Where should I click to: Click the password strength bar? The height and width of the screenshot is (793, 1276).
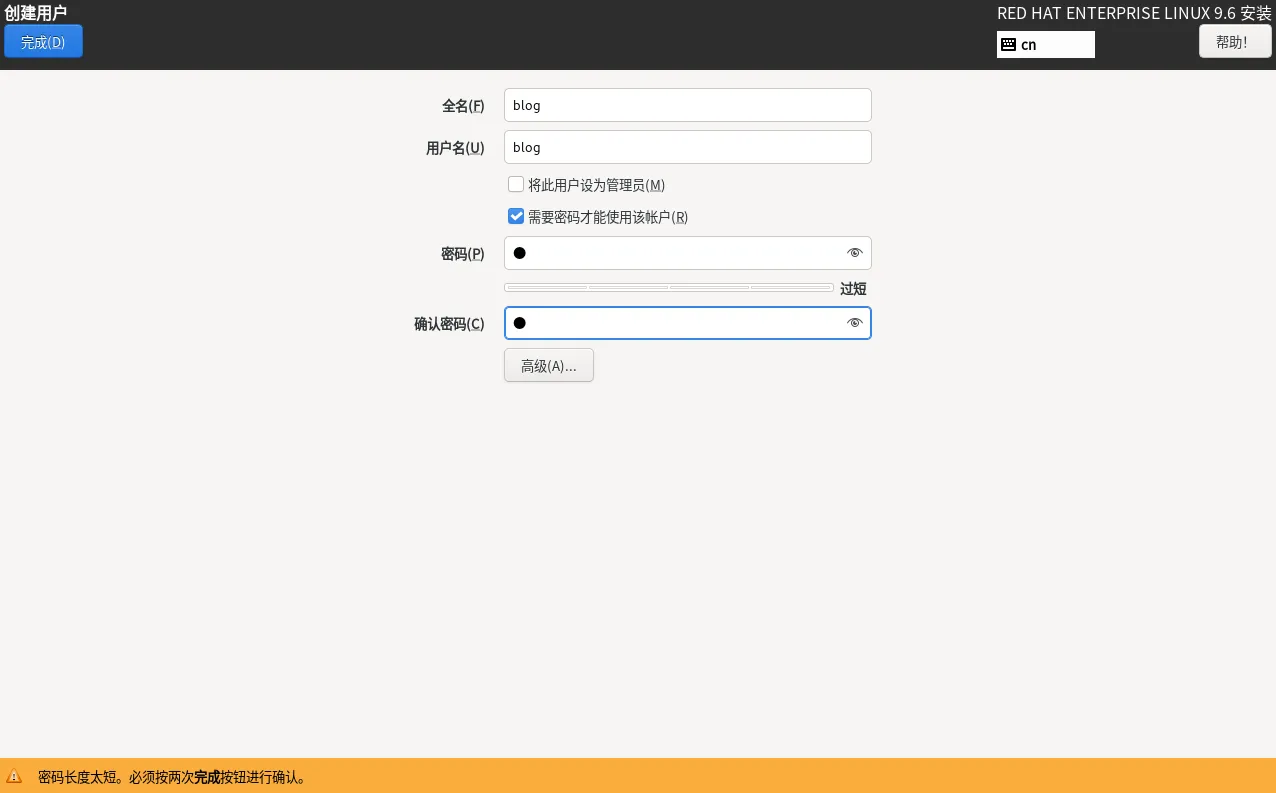668,288
